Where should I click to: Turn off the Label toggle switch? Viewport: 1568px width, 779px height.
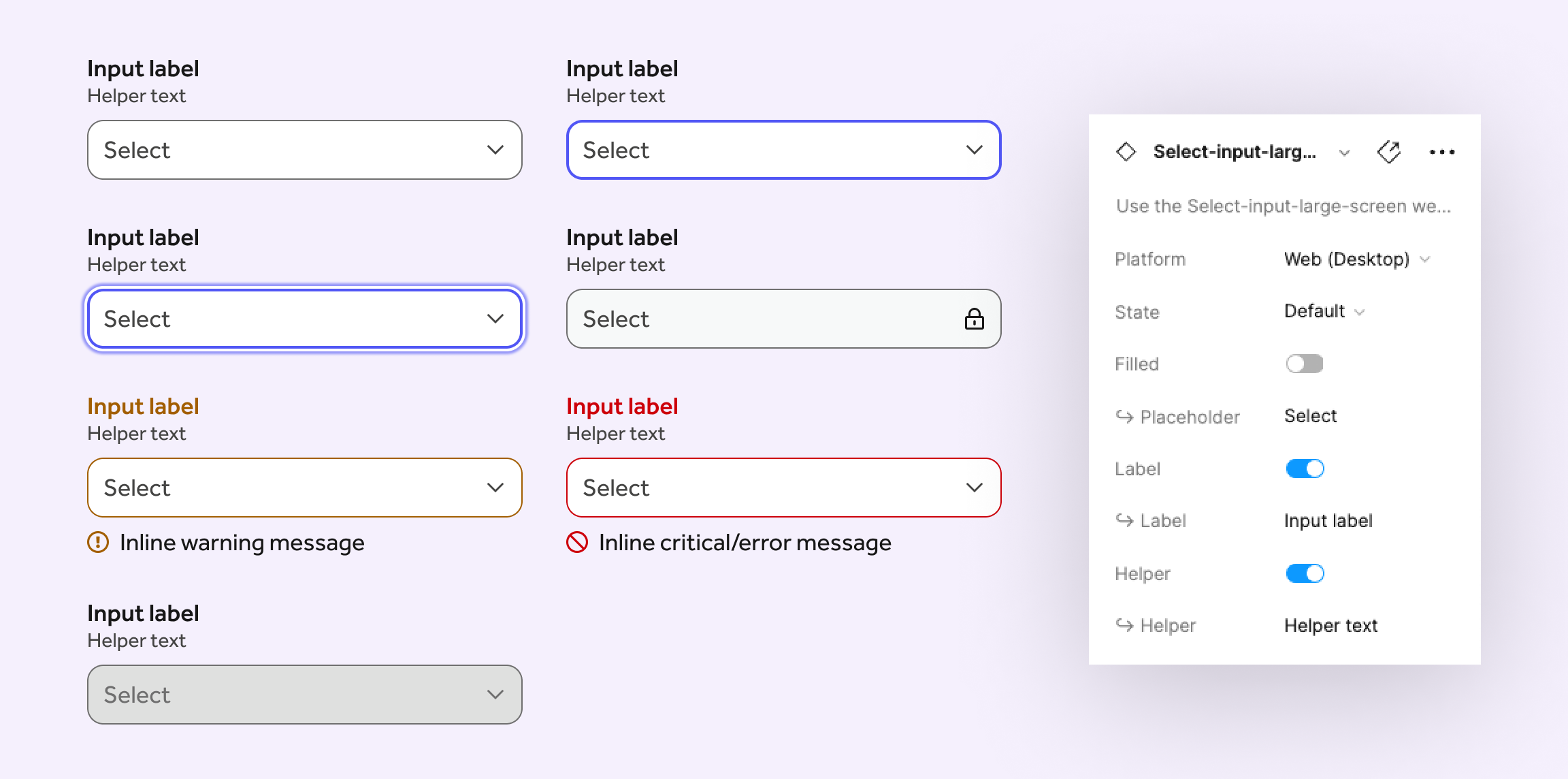click(1304, 468)
